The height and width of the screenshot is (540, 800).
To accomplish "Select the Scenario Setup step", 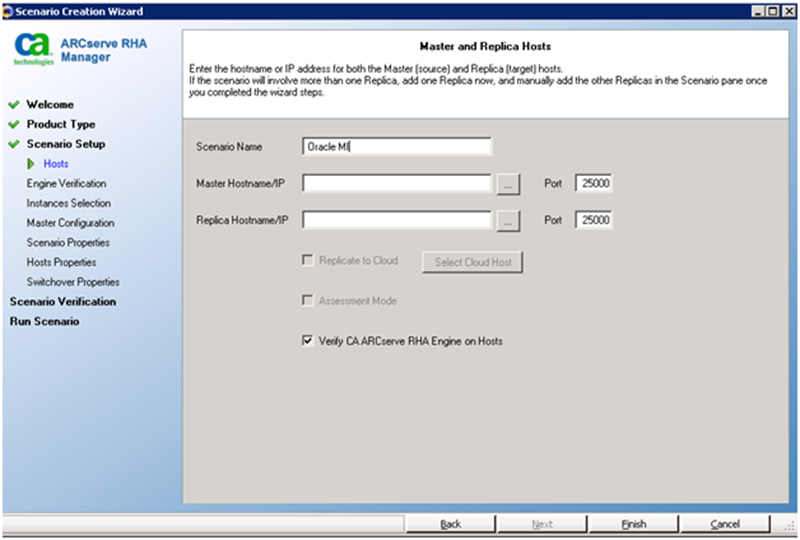I will 66,144.
